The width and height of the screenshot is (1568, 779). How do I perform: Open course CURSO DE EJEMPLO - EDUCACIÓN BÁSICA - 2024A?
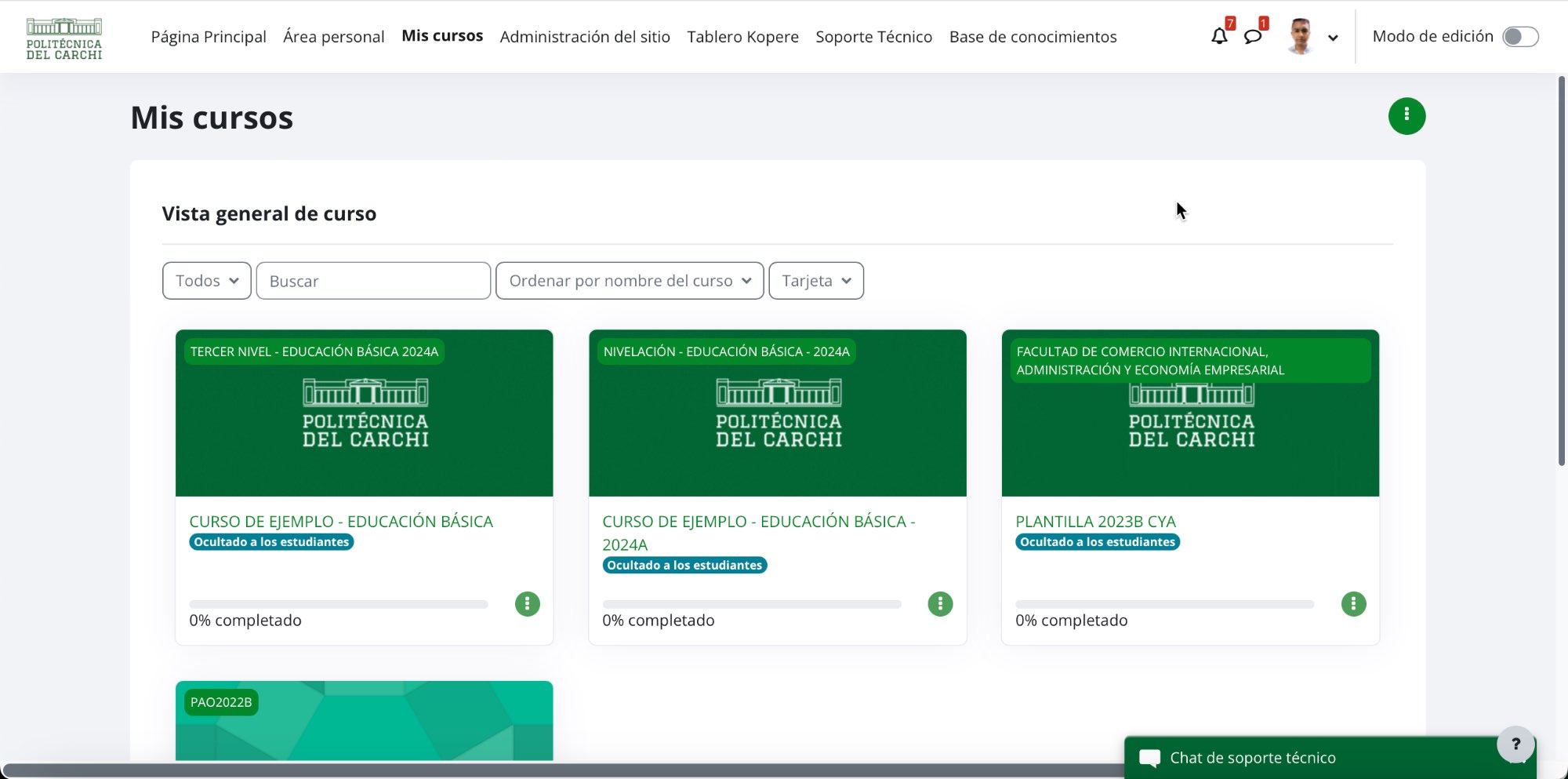pos(758,533)
